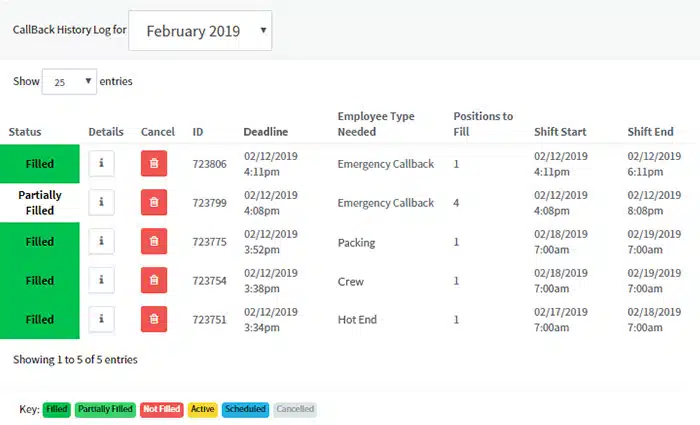The width and height of the screenshot is (700, 425).
Task: Click the Cancel column header
Action: [158, 132]
